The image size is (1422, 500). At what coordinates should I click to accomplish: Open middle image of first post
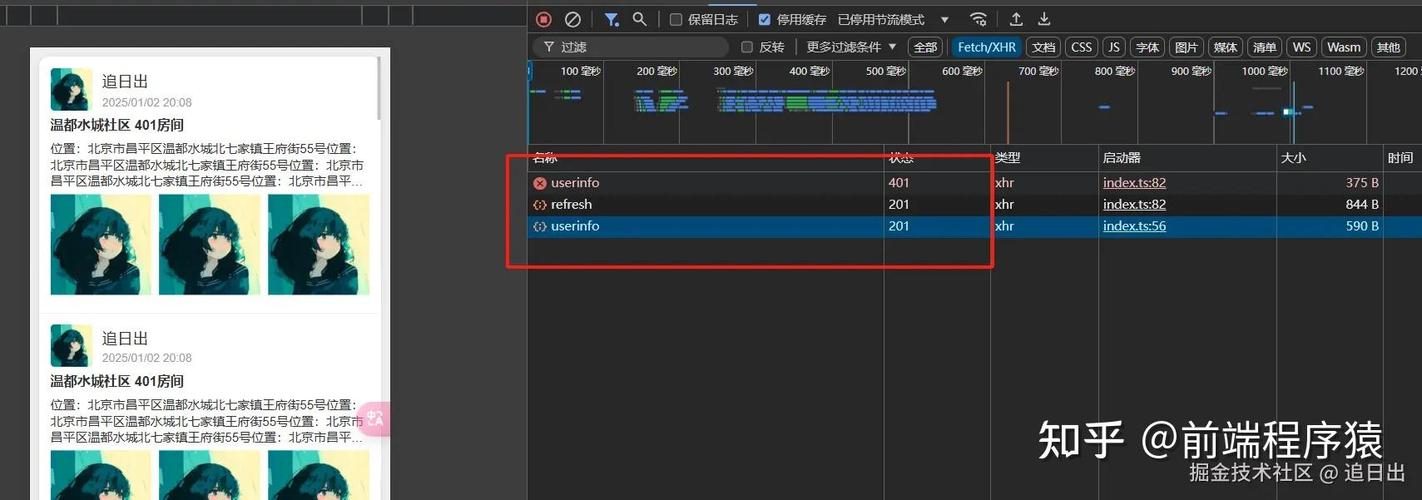pos(210,244)
